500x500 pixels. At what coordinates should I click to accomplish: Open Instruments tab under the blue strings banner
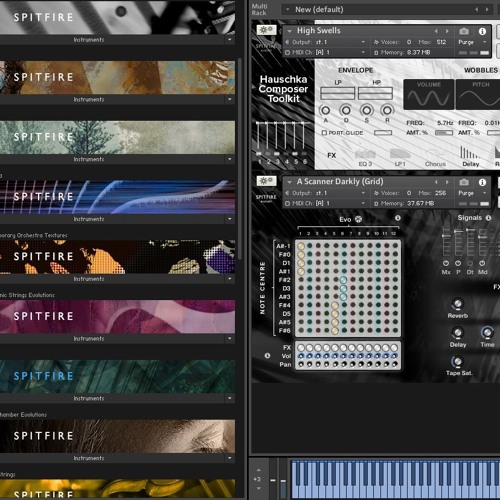(x=89, y=219)
